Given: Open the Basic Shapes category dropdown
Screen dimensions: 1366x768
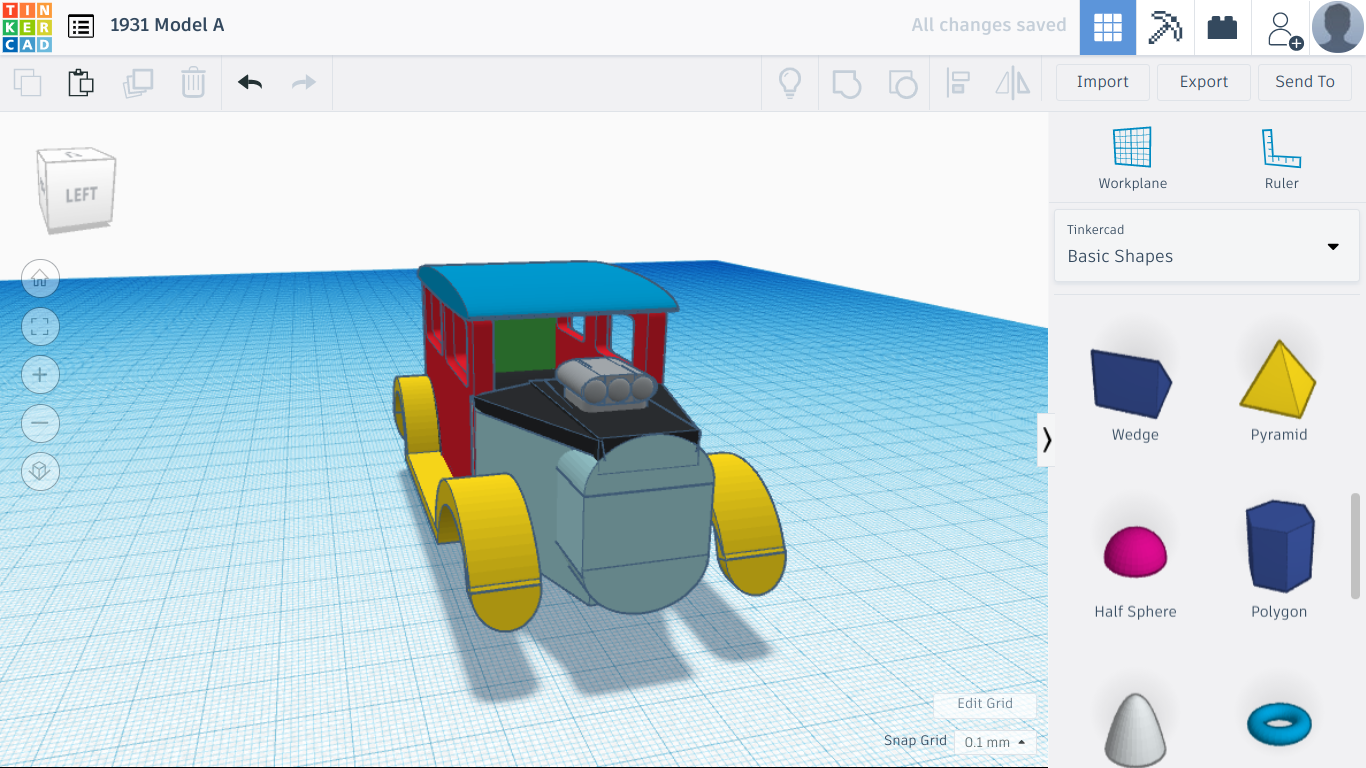Looking at the screenshot, I should [1332, 245].
